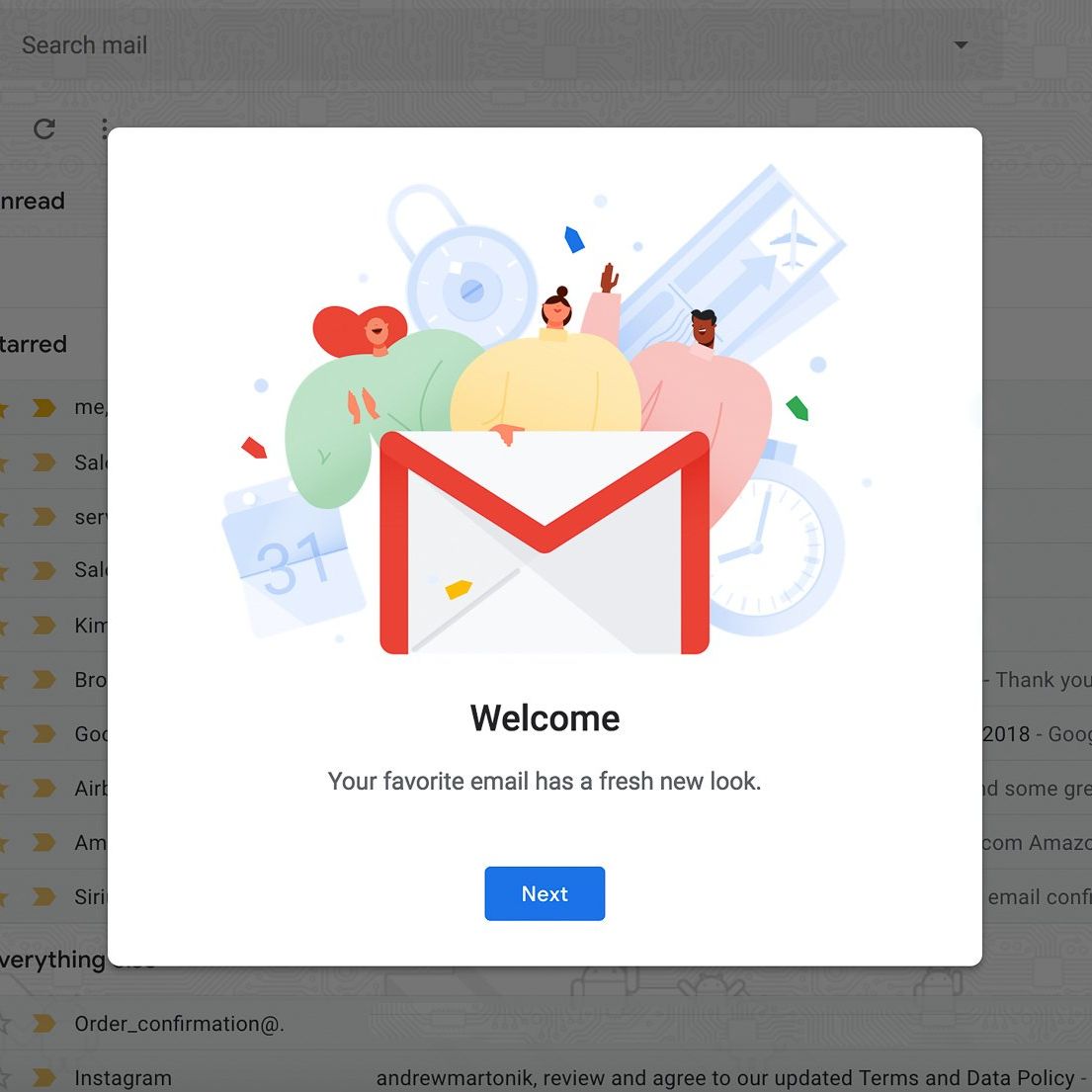Star the Order_confirmation email

4,1023
